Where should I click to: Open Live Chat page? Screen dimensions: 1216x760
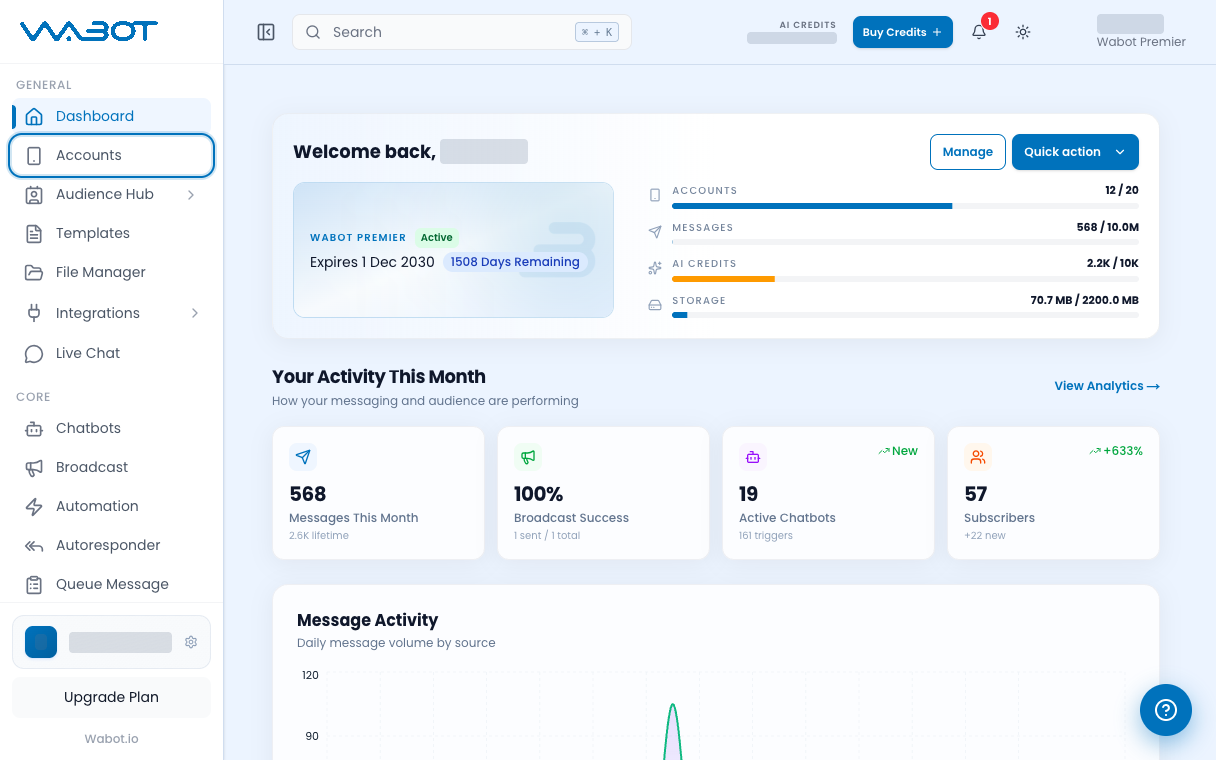(112, 353)
